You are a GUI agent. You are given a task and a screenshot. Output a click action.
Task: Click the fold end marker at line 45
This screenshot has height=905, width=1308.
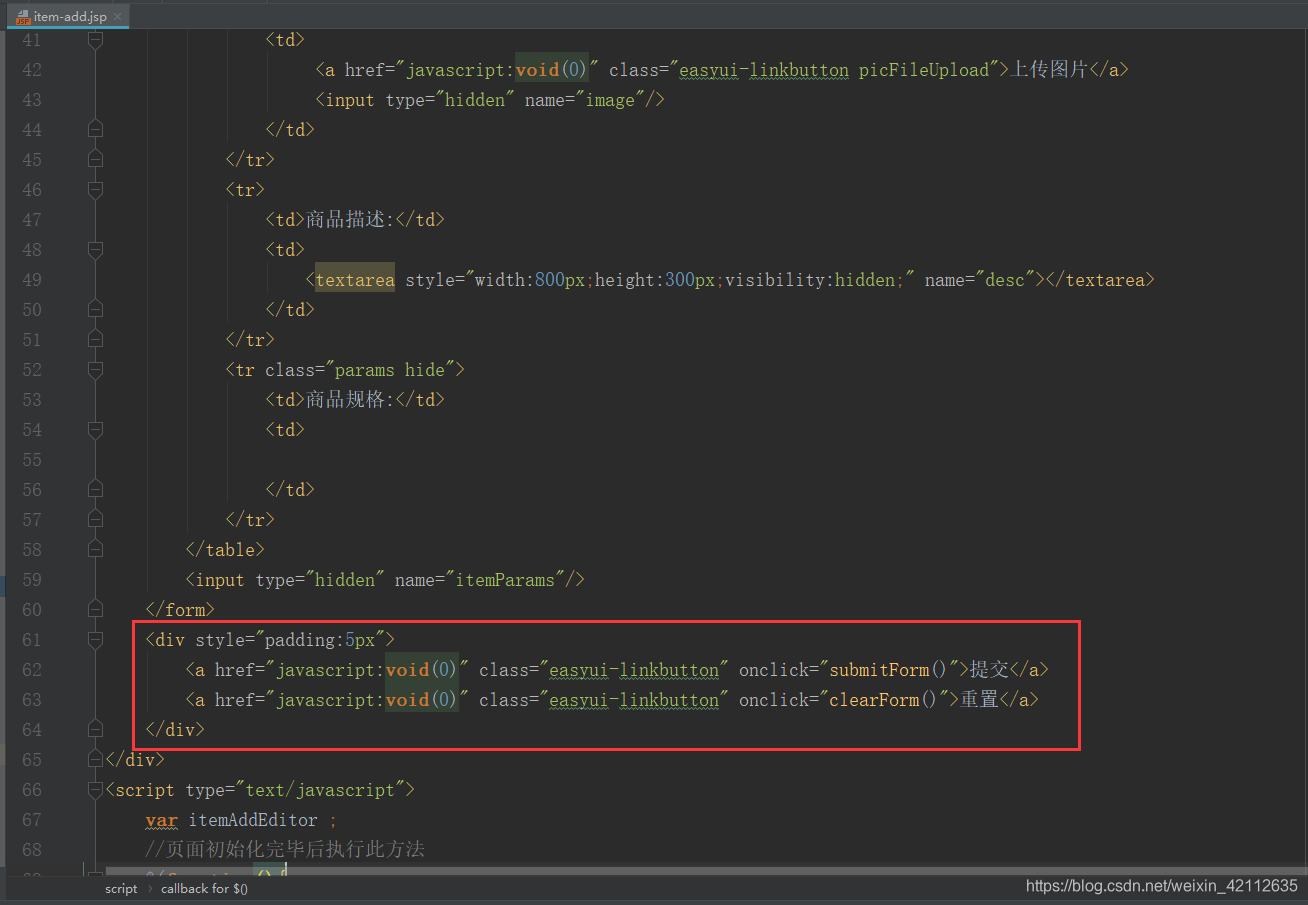point(95,160)
